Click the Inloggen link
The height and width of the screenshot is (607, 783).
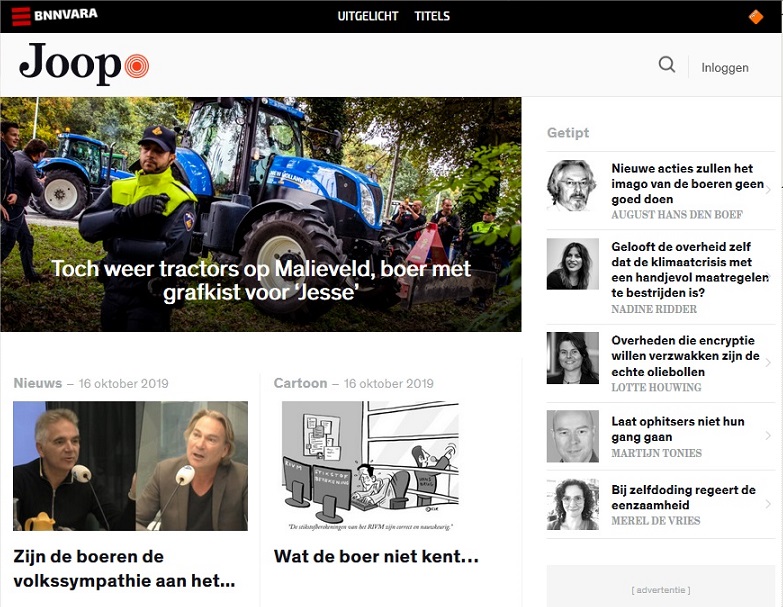click(x=725, y=67)
